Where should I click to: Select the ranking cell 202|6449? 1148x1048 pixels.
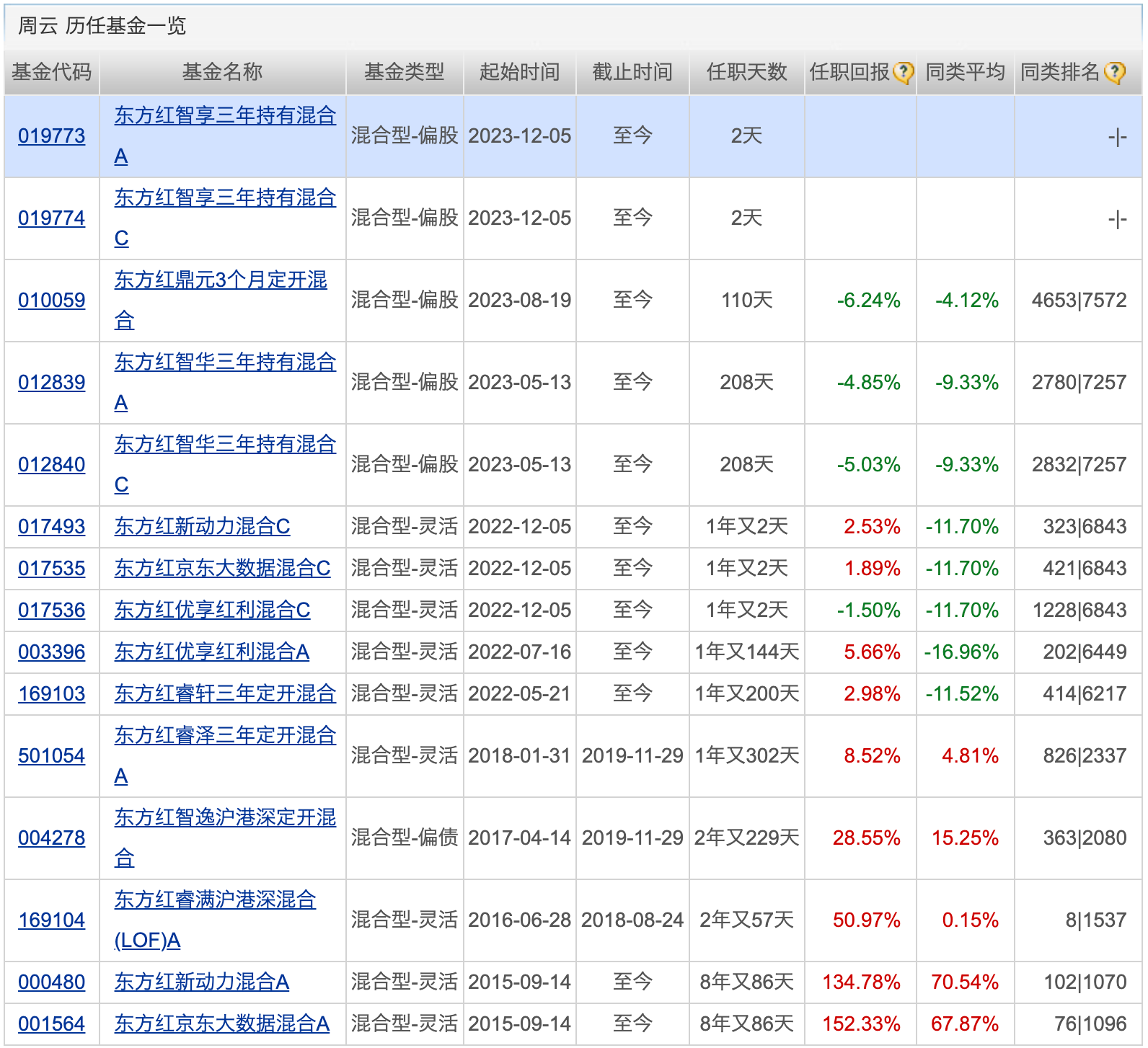pyautogui.click(x=1085, y=652)
